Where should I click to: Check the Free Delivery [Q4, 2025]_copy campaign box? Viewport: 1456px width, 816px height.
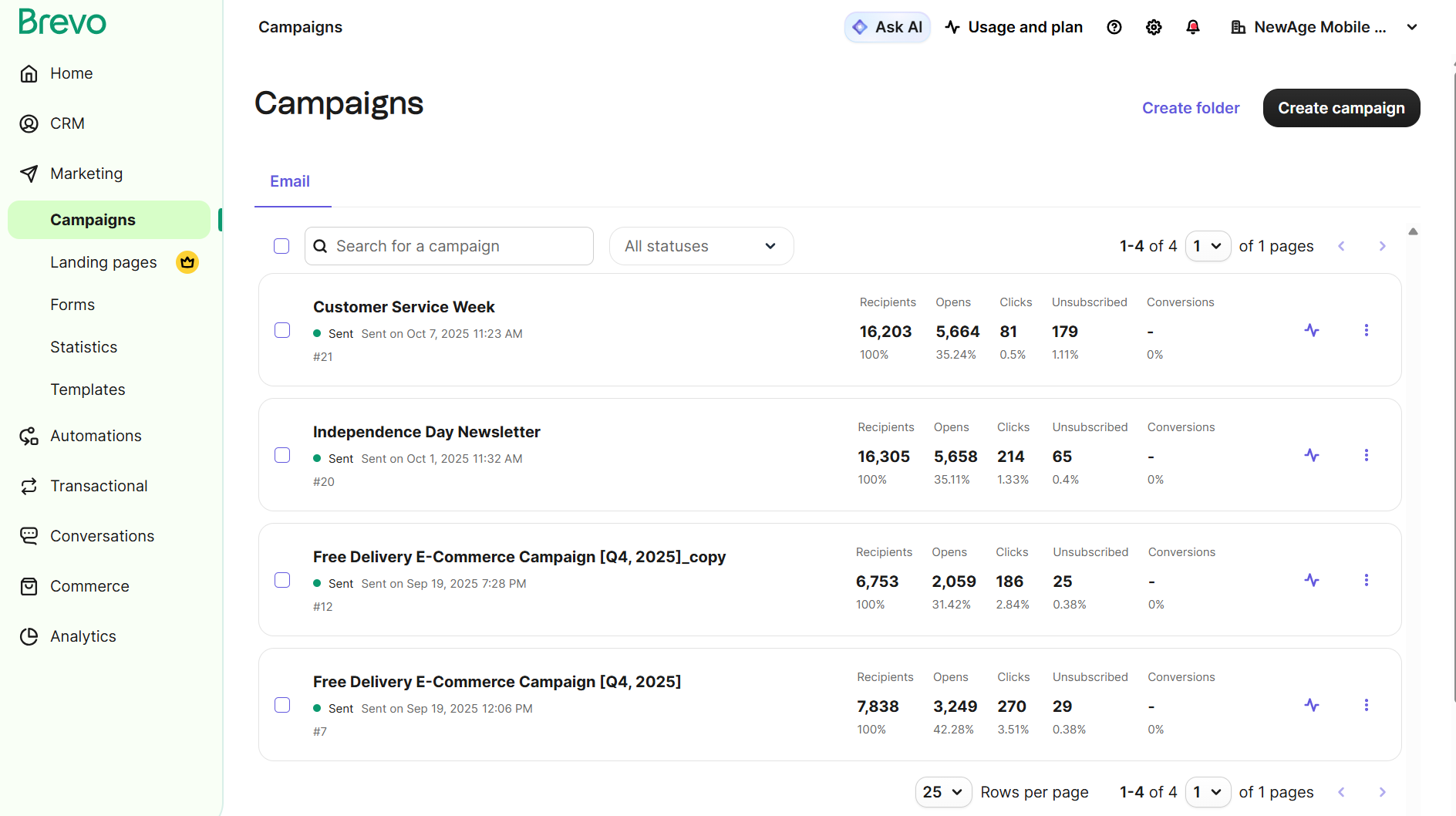click(x=282, y=580)
